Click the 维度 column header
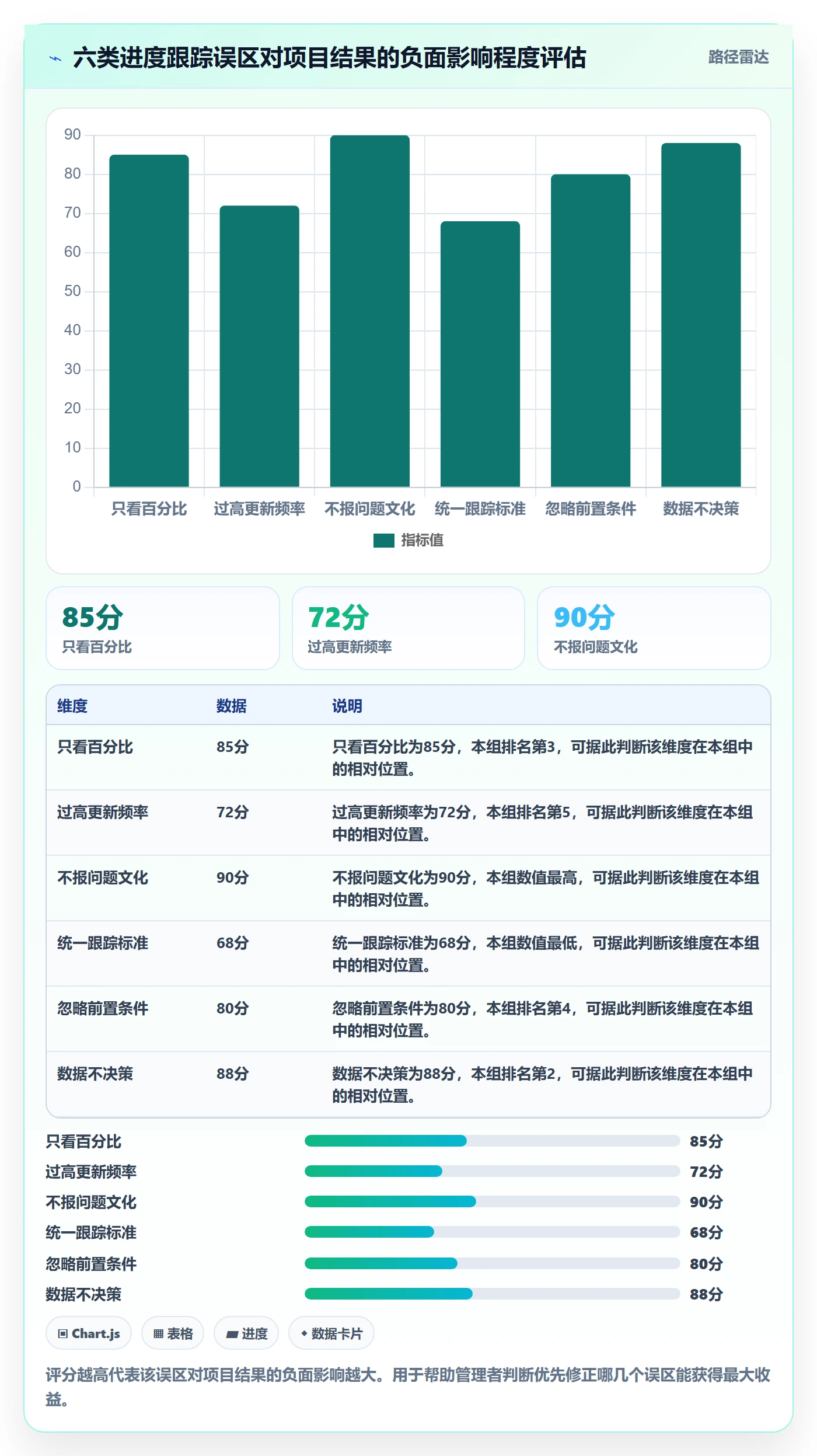This screenshot has width=817, height=1456. point(72,706)
